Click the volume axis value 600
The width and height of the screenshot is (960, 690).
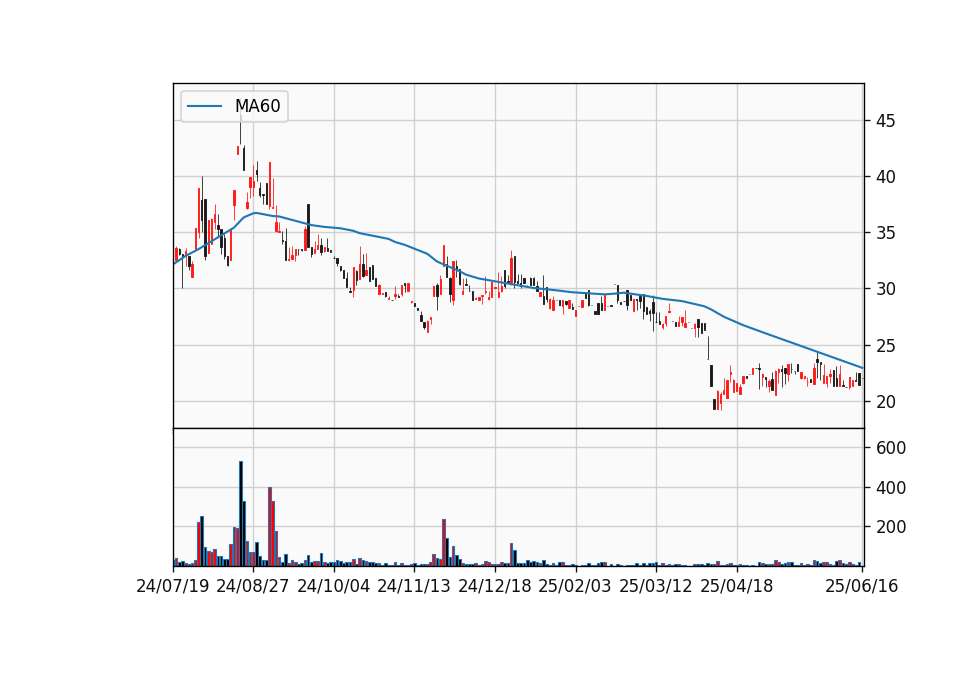coord(891,448)
